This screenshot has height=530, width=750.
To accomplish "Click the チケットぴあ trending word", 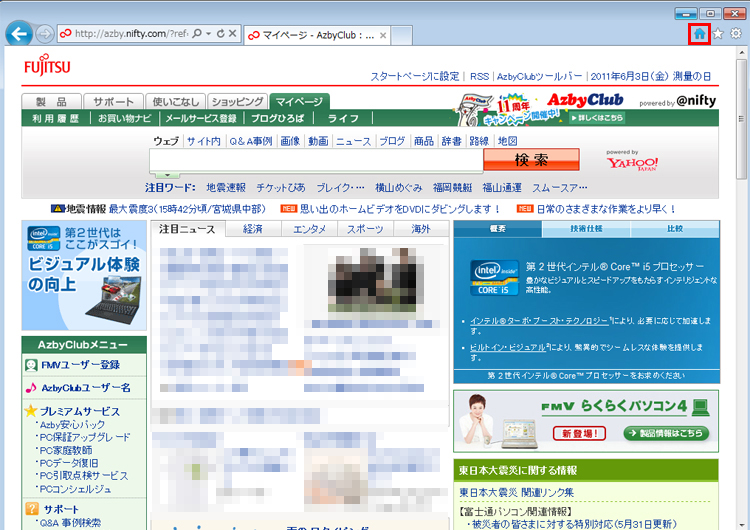I will 281,188.
